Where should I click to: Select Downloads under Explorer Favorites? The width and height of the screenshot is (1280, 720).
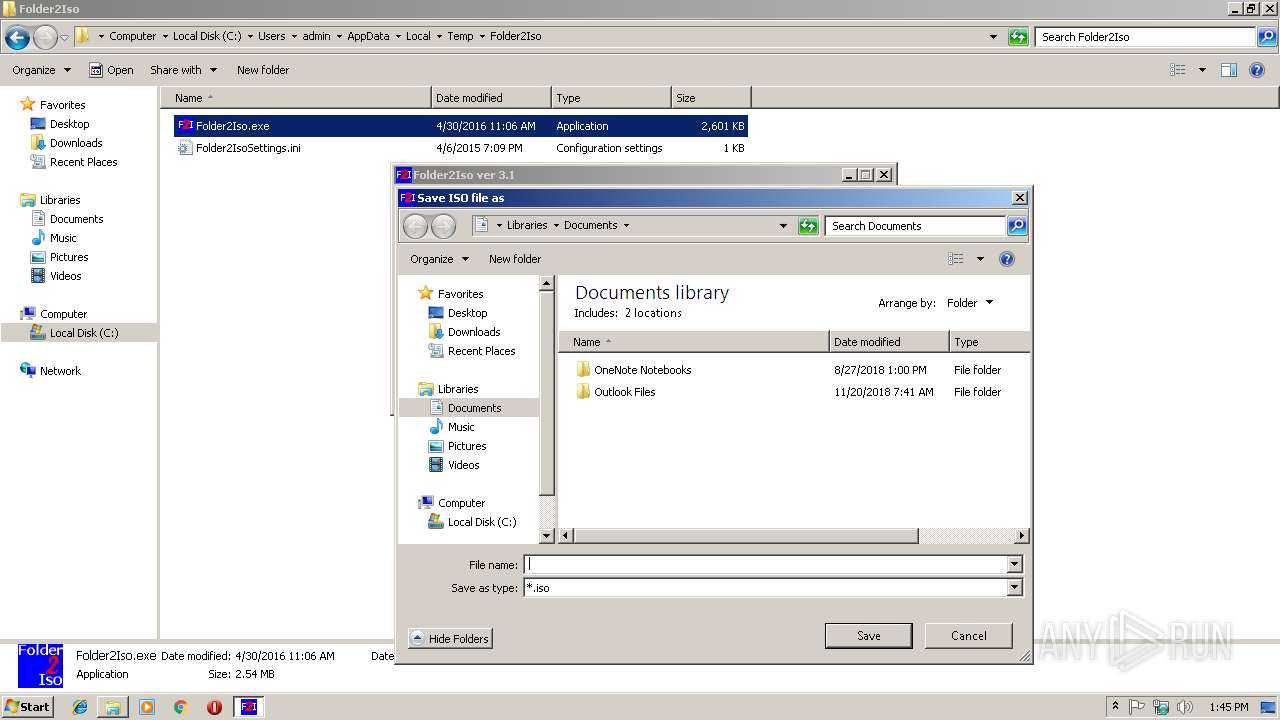coord(76,143)
